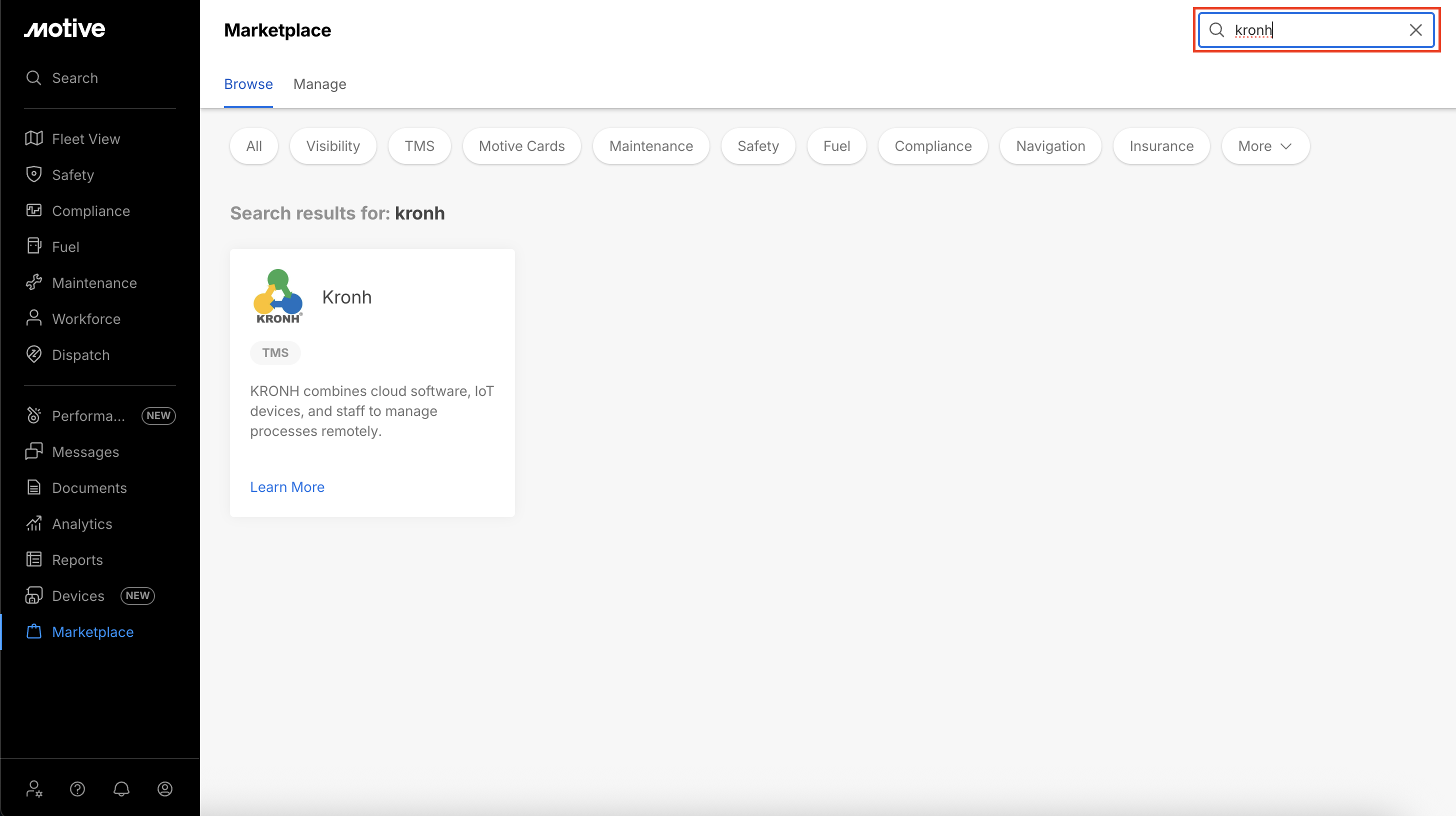The width and height of the screenshot is (1456, 816).
Task: Switch to the Manage tab
Action: pyautogui.click(x=319, y=84)
